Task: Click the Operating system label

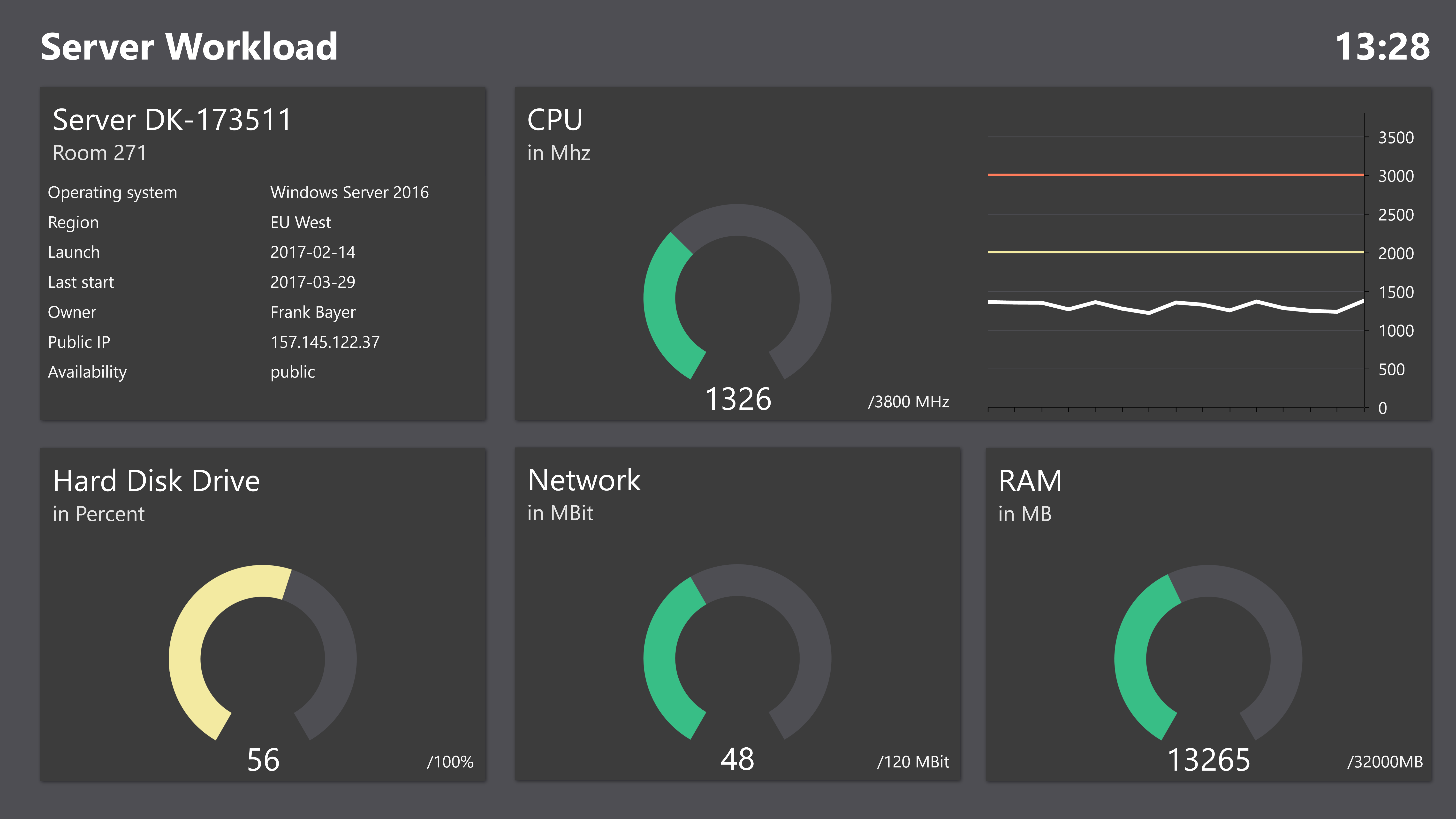Action: (x=113, y=193)
